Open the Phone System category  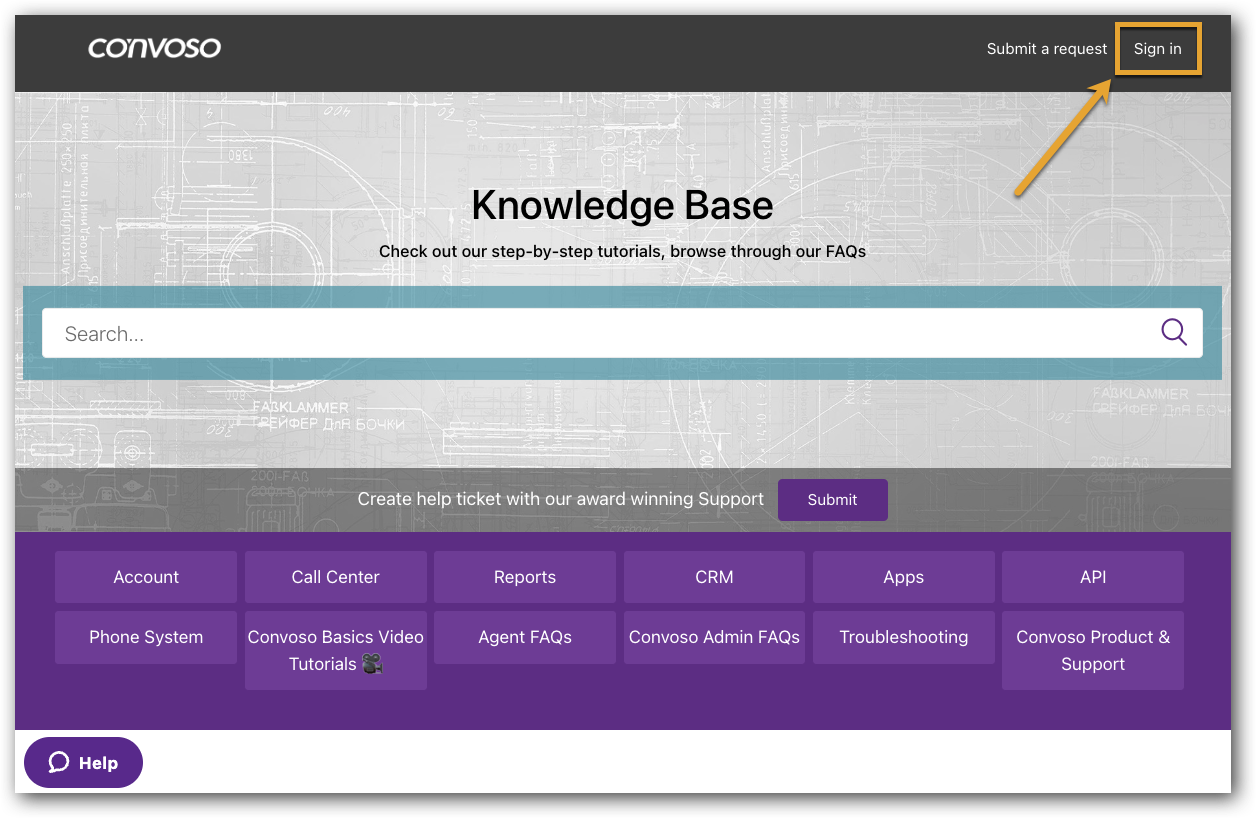pyautogui.click(x=146, y=637)
